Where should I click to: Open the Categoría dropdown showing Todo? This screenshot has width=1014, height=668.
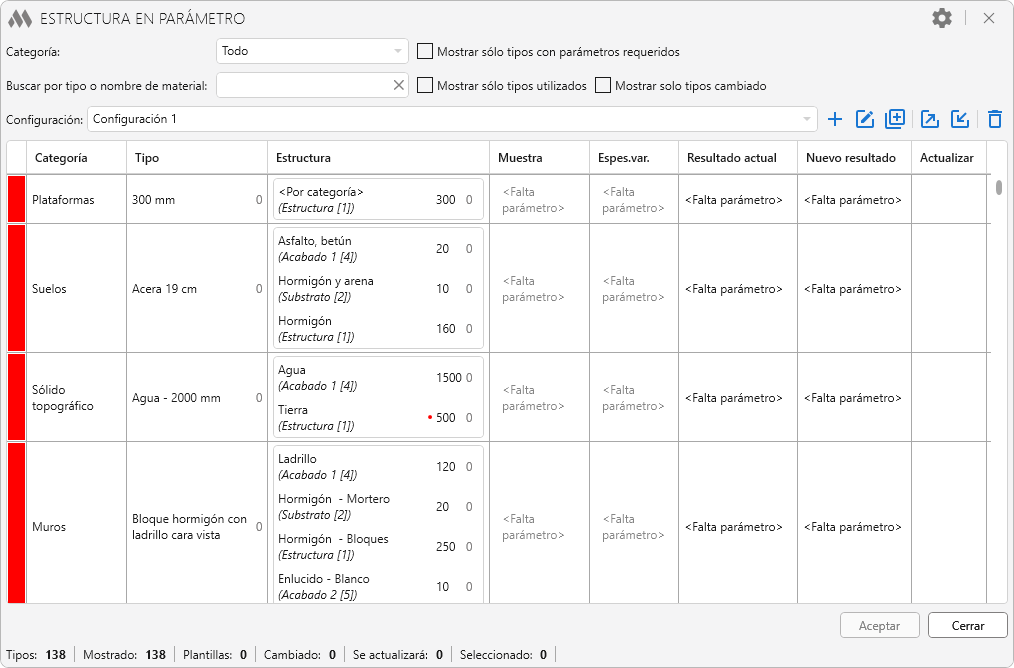[x=312, y=51]
